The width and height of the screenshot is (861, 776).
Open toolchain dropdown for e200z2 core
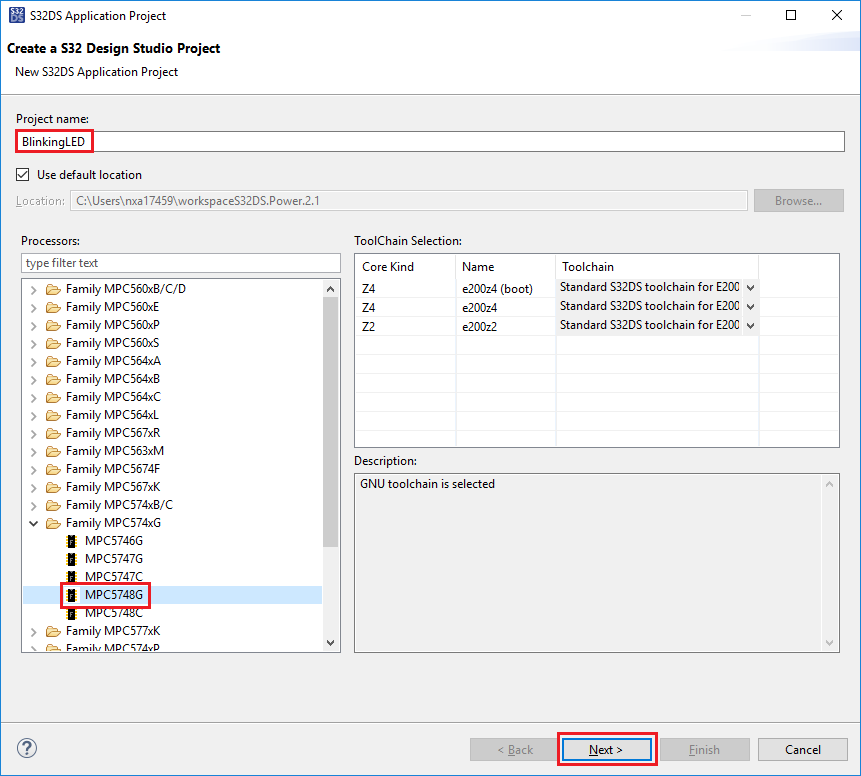click(750, 326)
